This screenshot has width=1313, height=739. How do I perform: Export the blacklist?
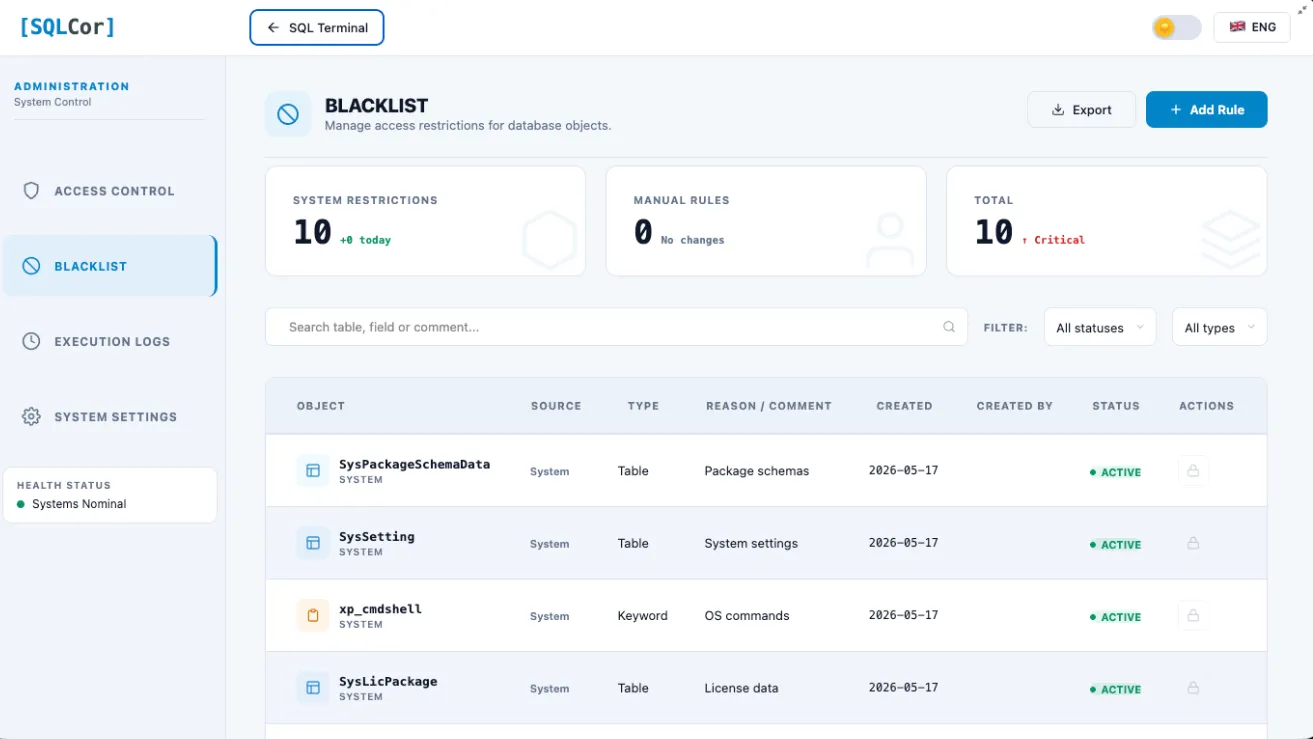tap(1081, 110)
